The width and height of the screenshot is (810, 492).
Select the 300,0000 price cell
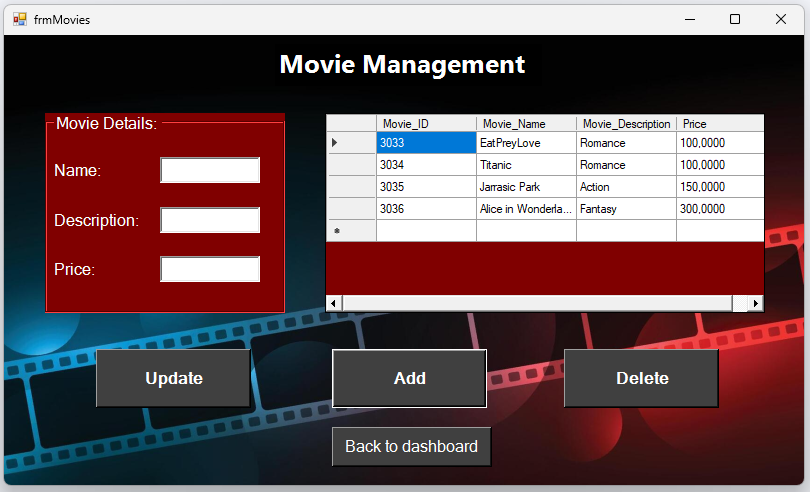tap(720, 209)
